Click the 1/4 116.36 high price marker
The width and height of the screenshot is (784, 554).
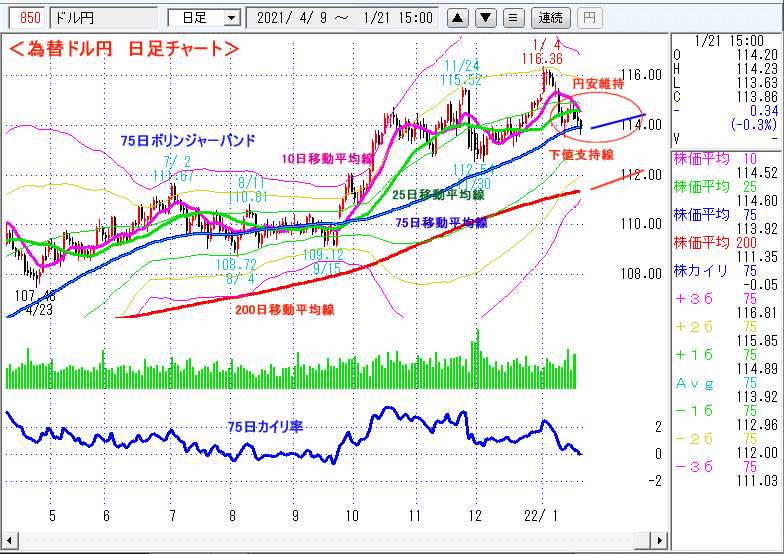[x=541, y=51]
